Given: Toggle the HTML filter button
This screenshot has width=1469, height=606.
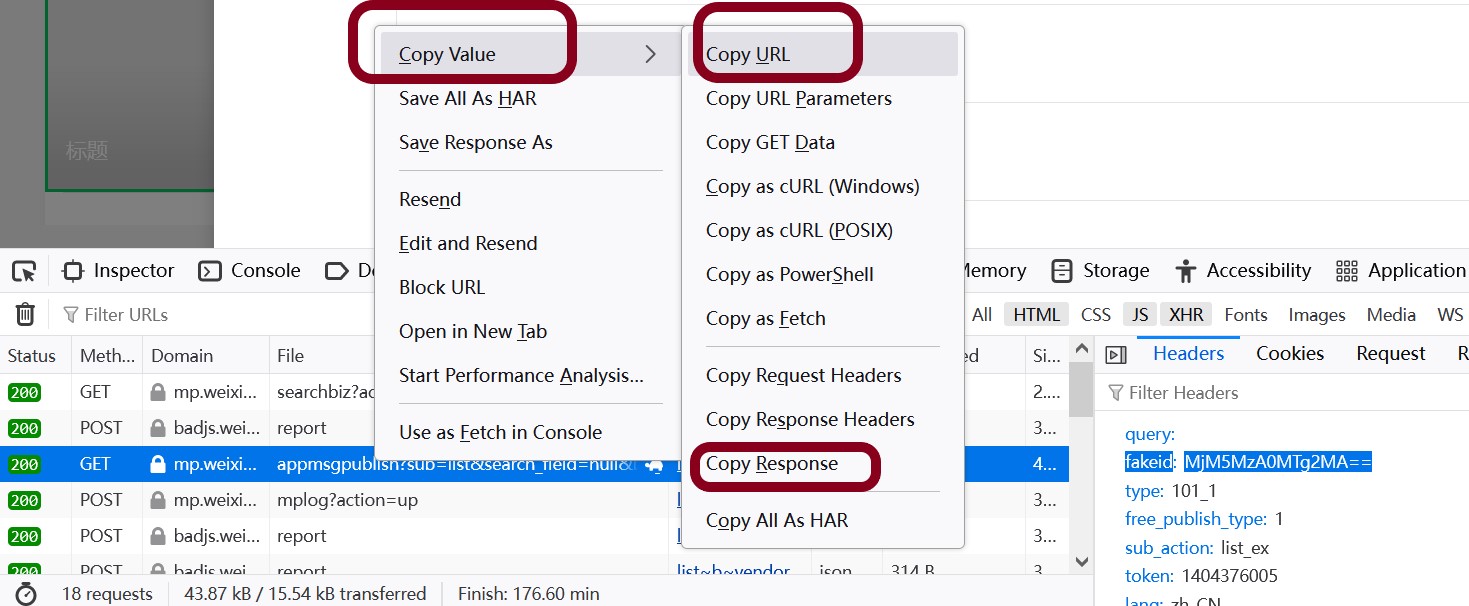Looking at the screenshot, I should [x=1036, y=315].
